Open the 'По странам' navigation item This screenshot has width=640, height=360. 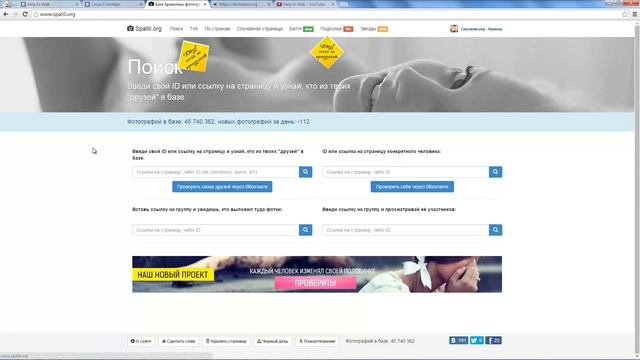[x=217, y=29]
